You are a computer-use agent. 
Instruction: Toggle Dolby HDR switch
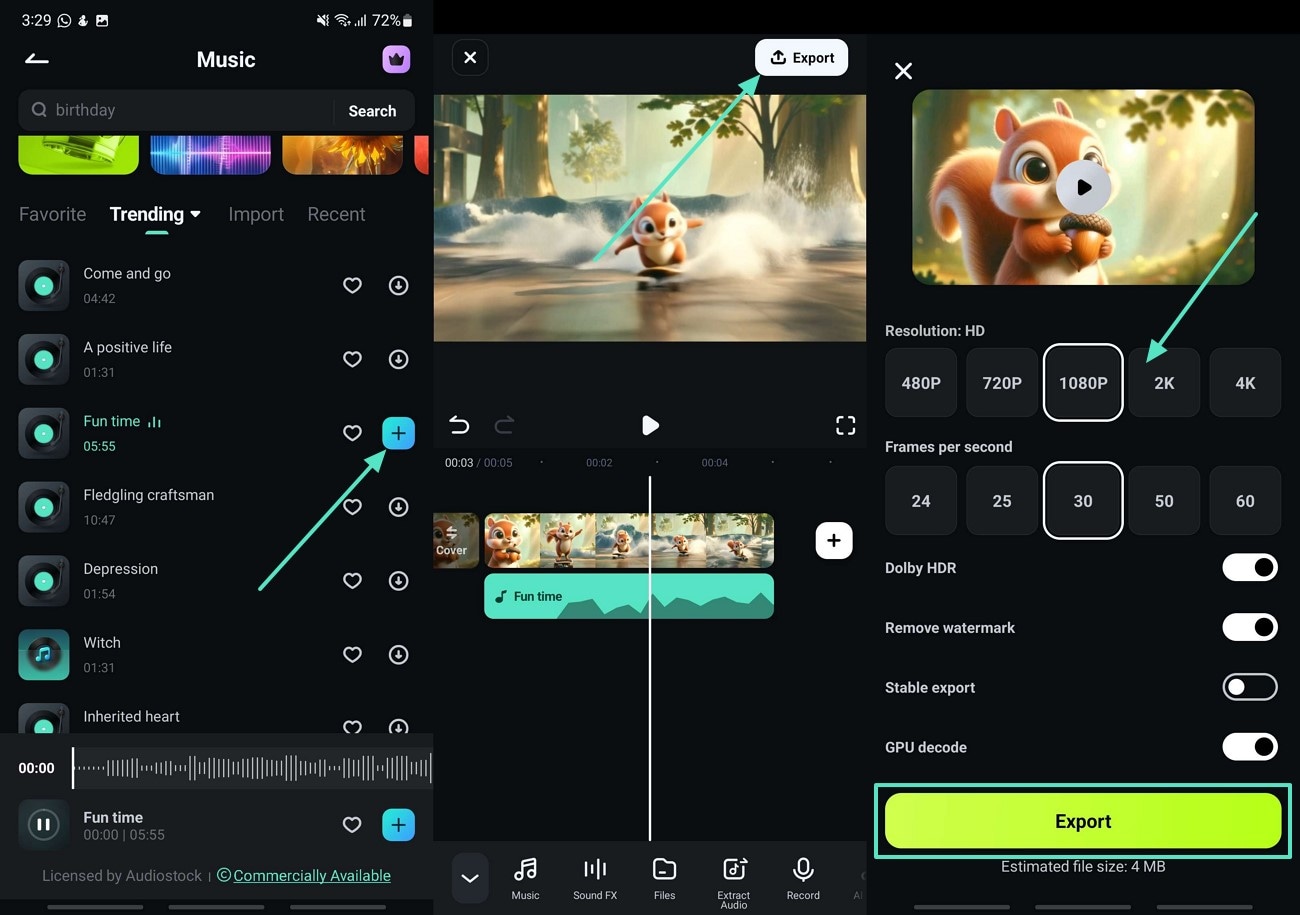[x=1250, y=568]
